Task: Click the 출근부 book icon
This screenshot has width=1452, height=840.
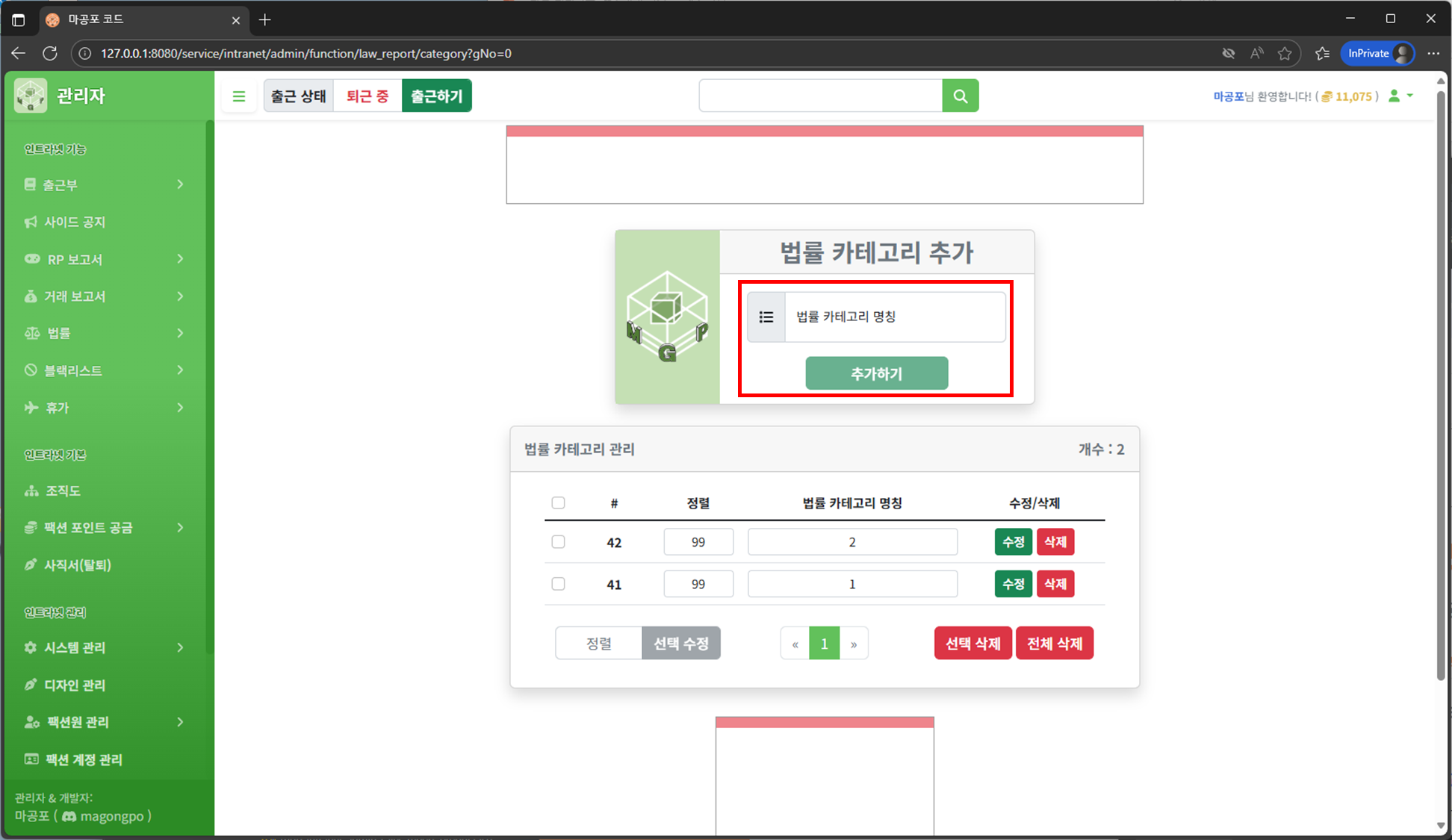Action: [x=30, y=184]
